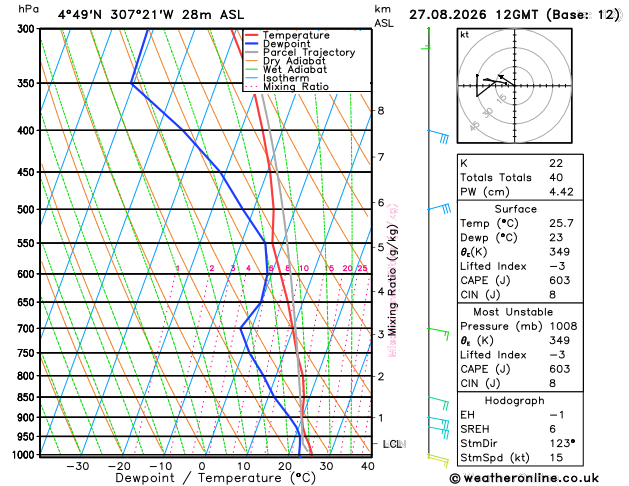This screenshot has width=629, height=486.
Task: Click the Surface section heading
Action: point(515,209)
